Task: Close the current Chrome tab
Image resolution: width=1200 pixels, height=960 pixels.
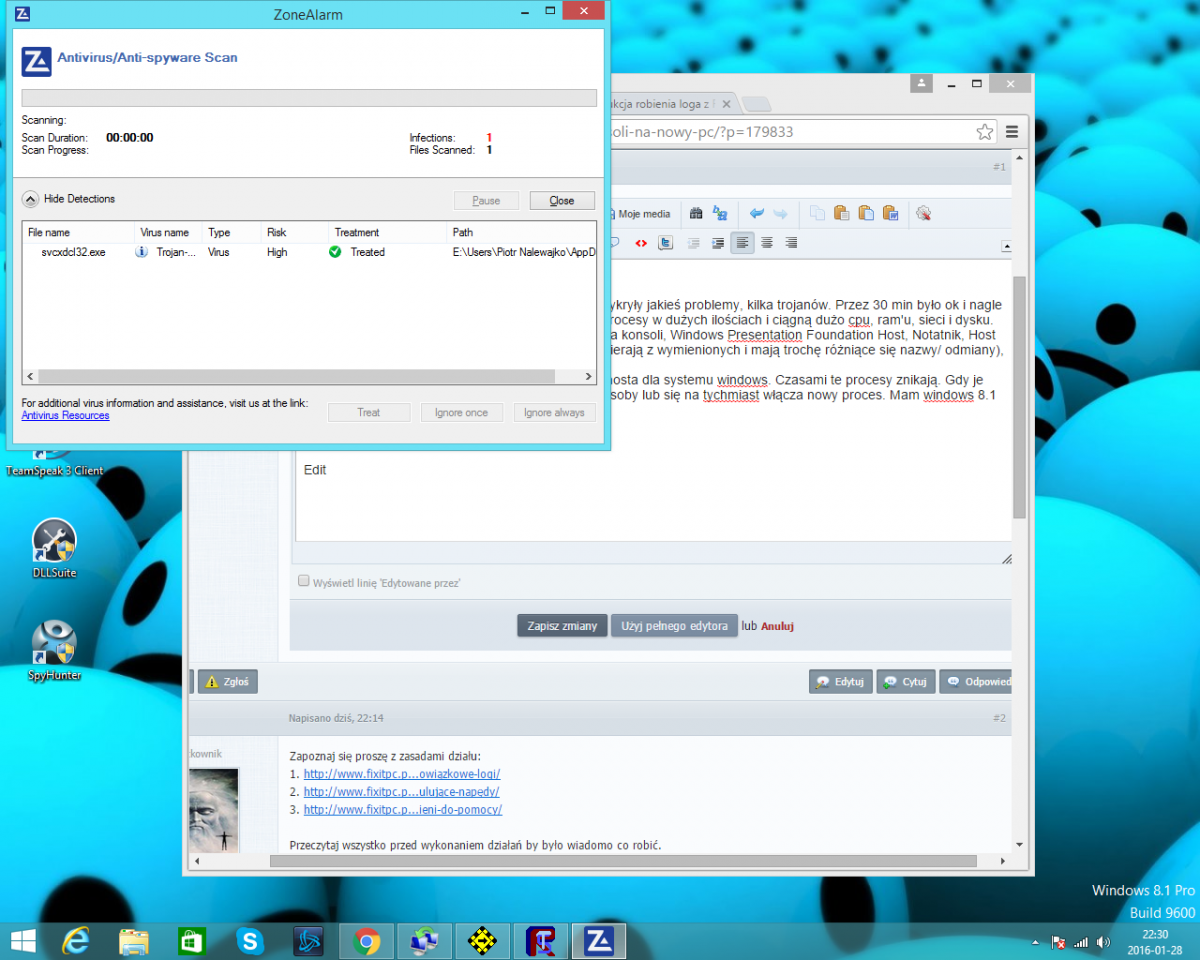Action: (x=726, y=103)
